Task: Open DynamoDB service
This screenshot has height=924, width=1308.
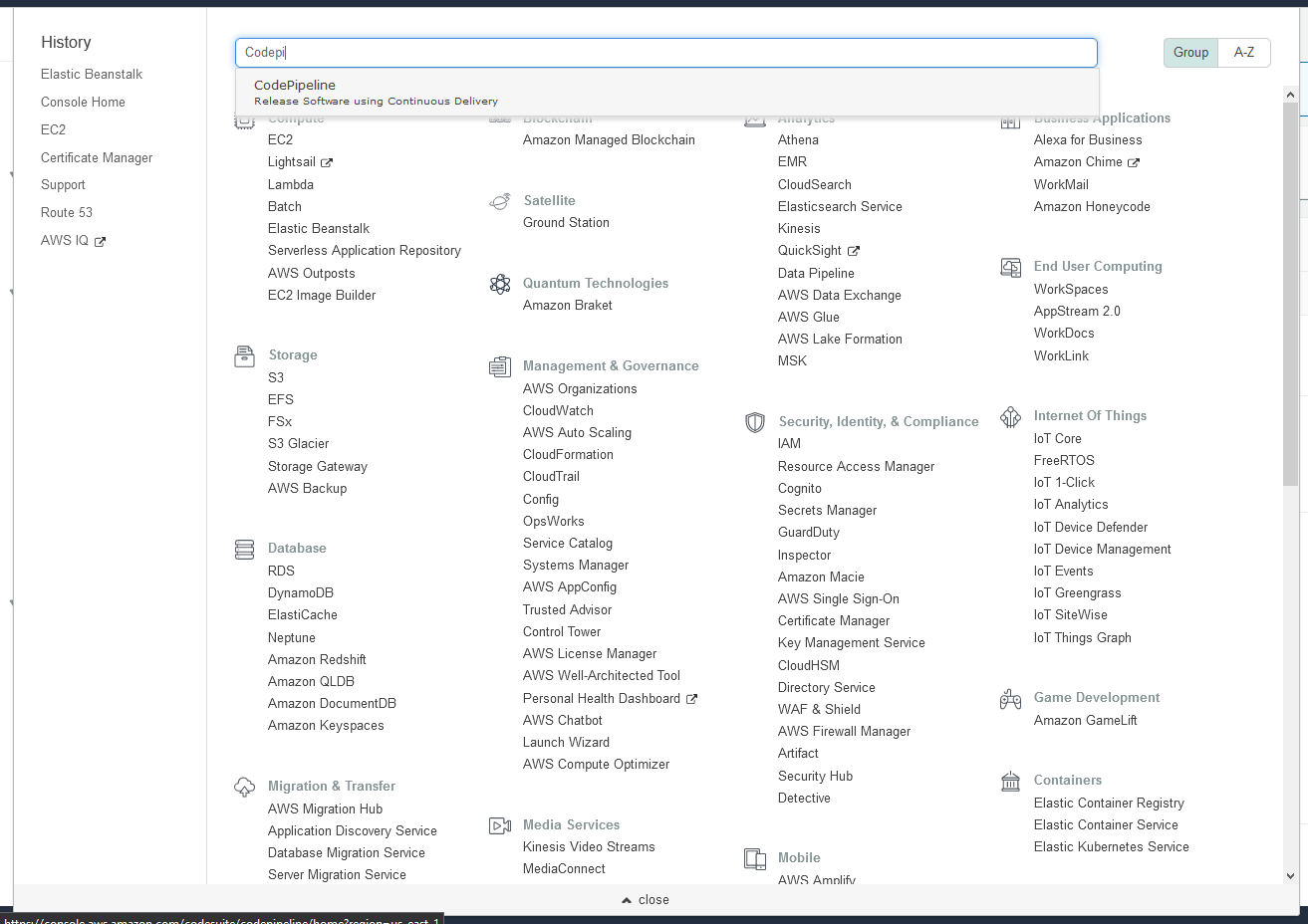Action: [301, 593]
